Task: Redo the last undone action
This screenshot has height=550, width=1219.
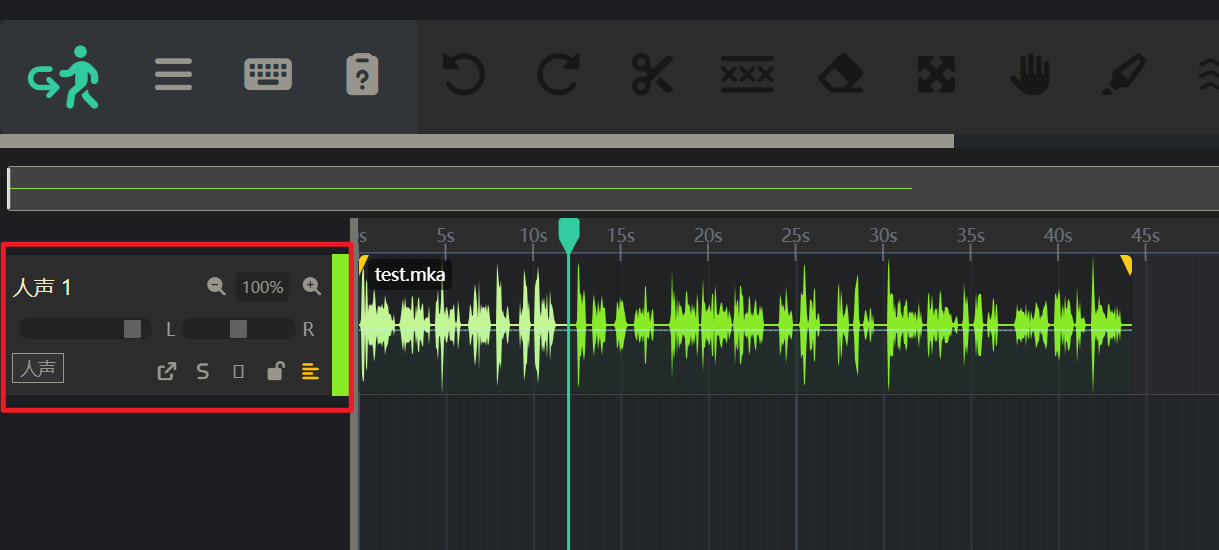Action: point(558,75)
